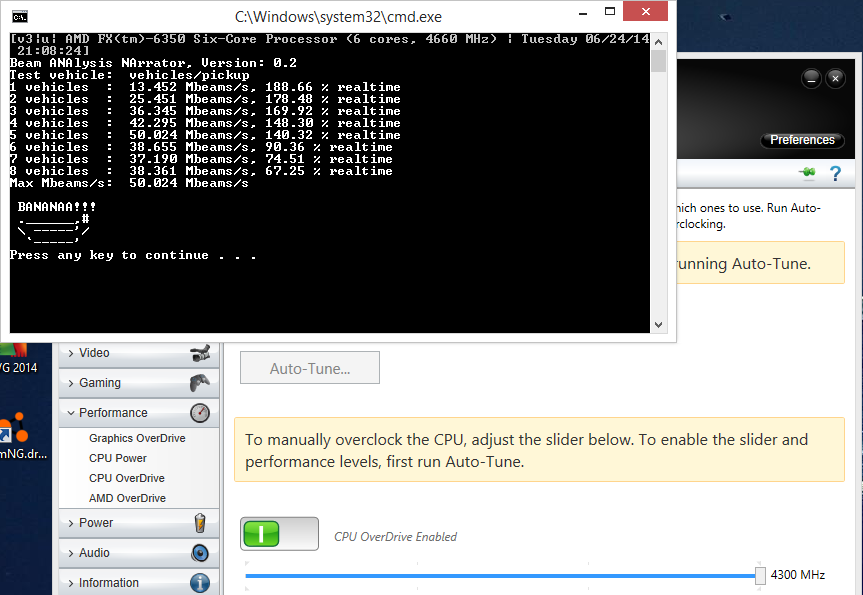863x595 pixels.
Task: Expand the Audio category
Action: coord(139,553)
